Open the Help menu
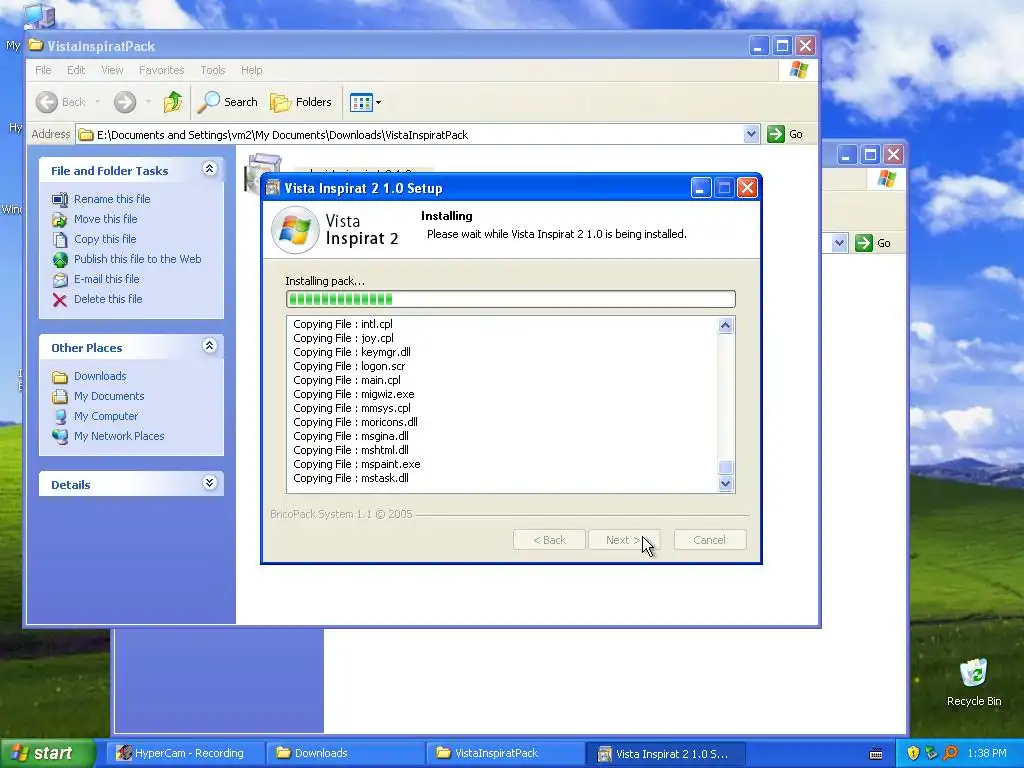The height and width of the screenshot is (768, 1024). pos(251,70)
